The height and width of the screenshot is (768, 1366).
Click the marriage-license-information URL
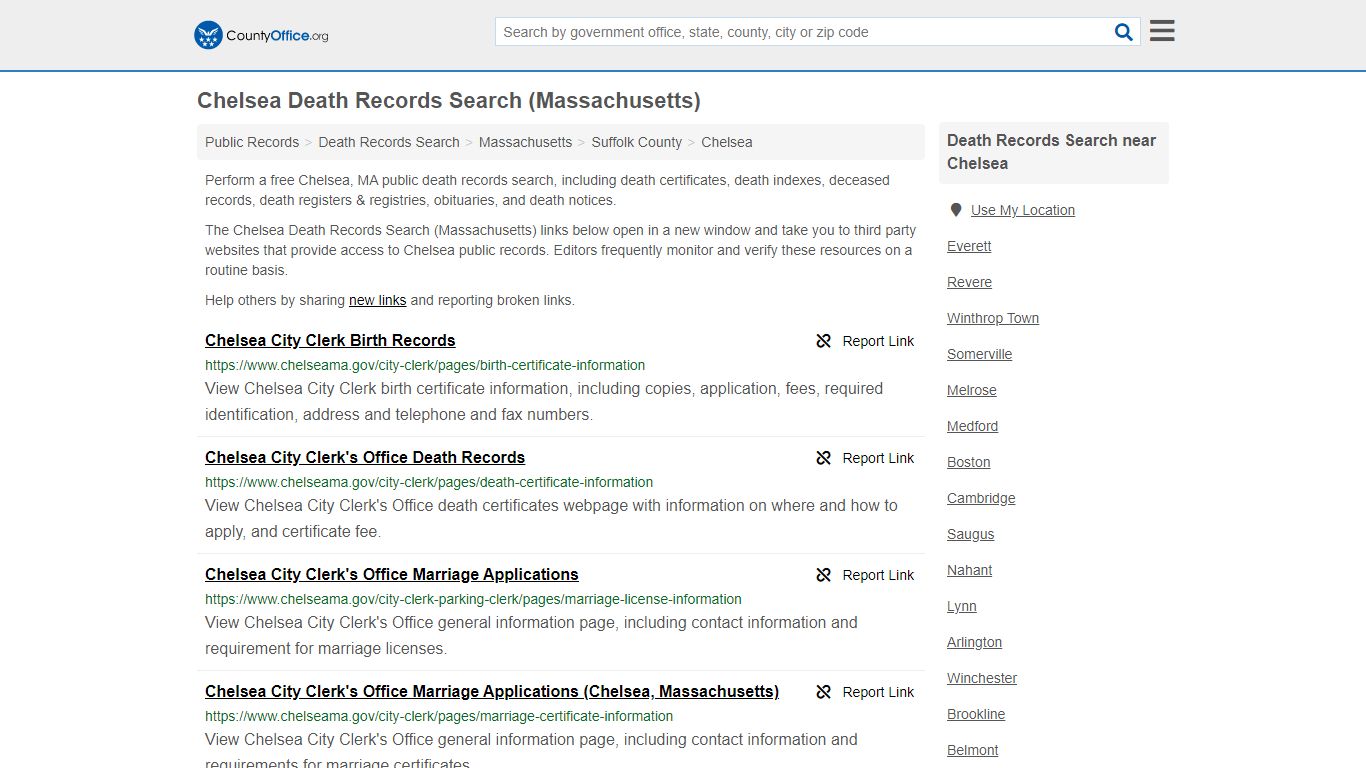[473, 599]
